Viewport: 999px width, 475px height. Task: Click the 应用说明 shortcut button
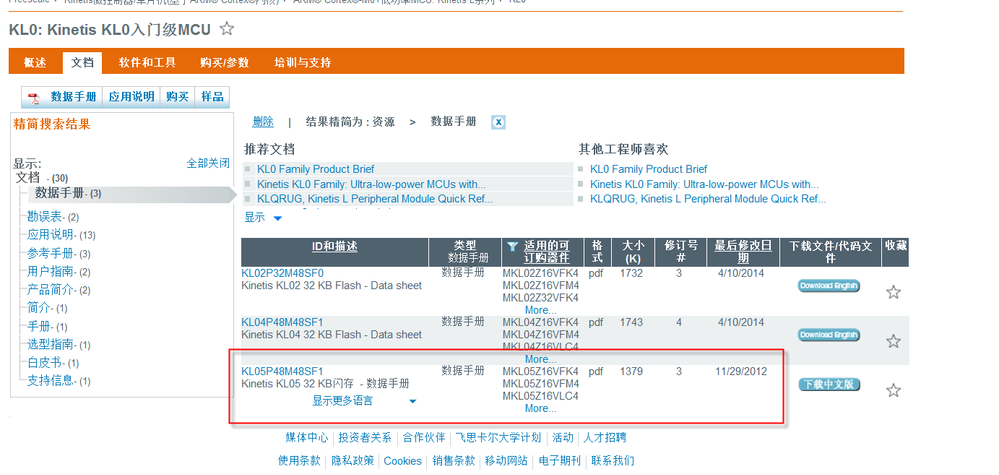131,97
